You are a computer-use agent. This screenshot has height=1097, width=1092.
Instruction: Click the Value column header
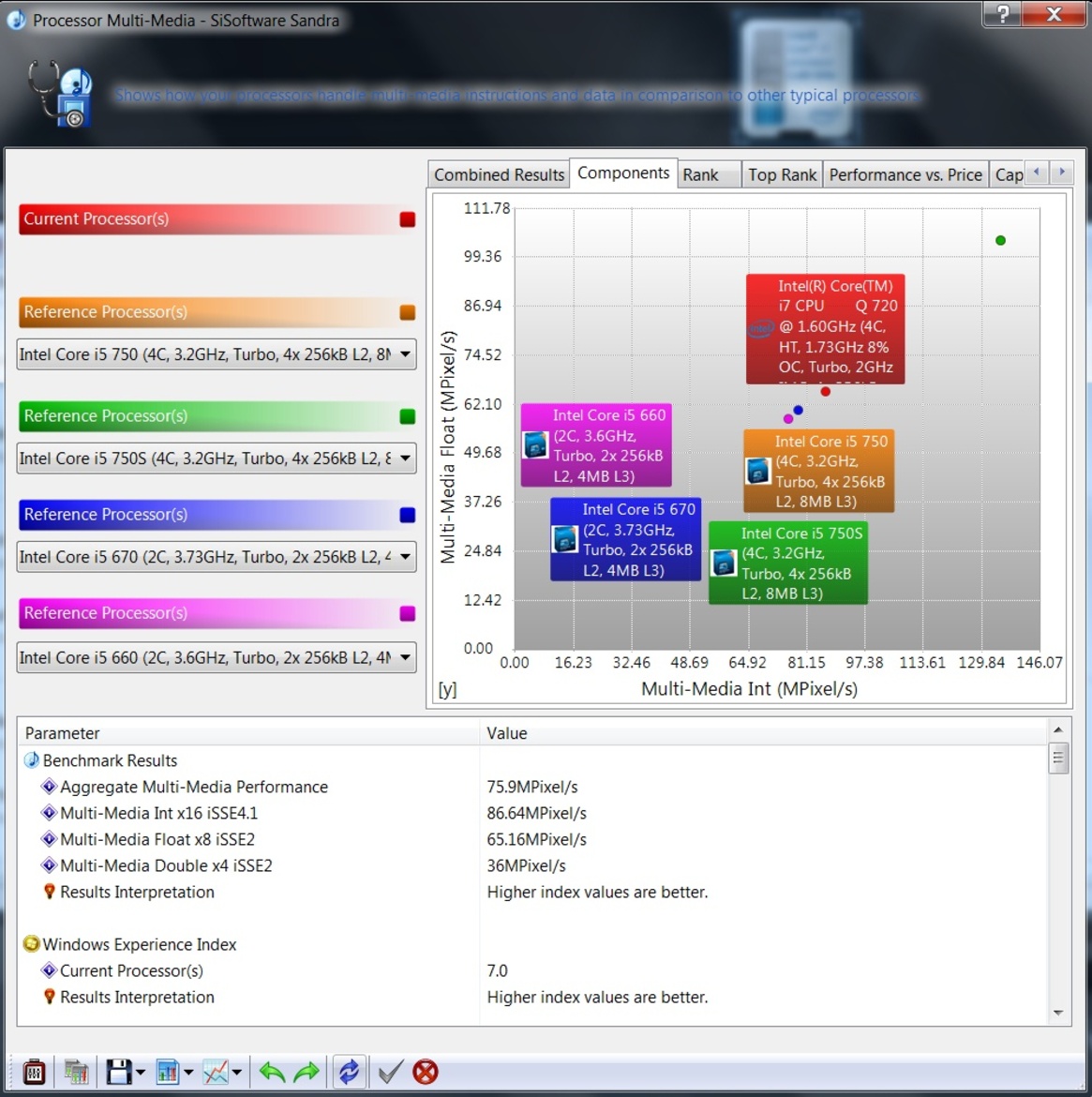point(763,732)
